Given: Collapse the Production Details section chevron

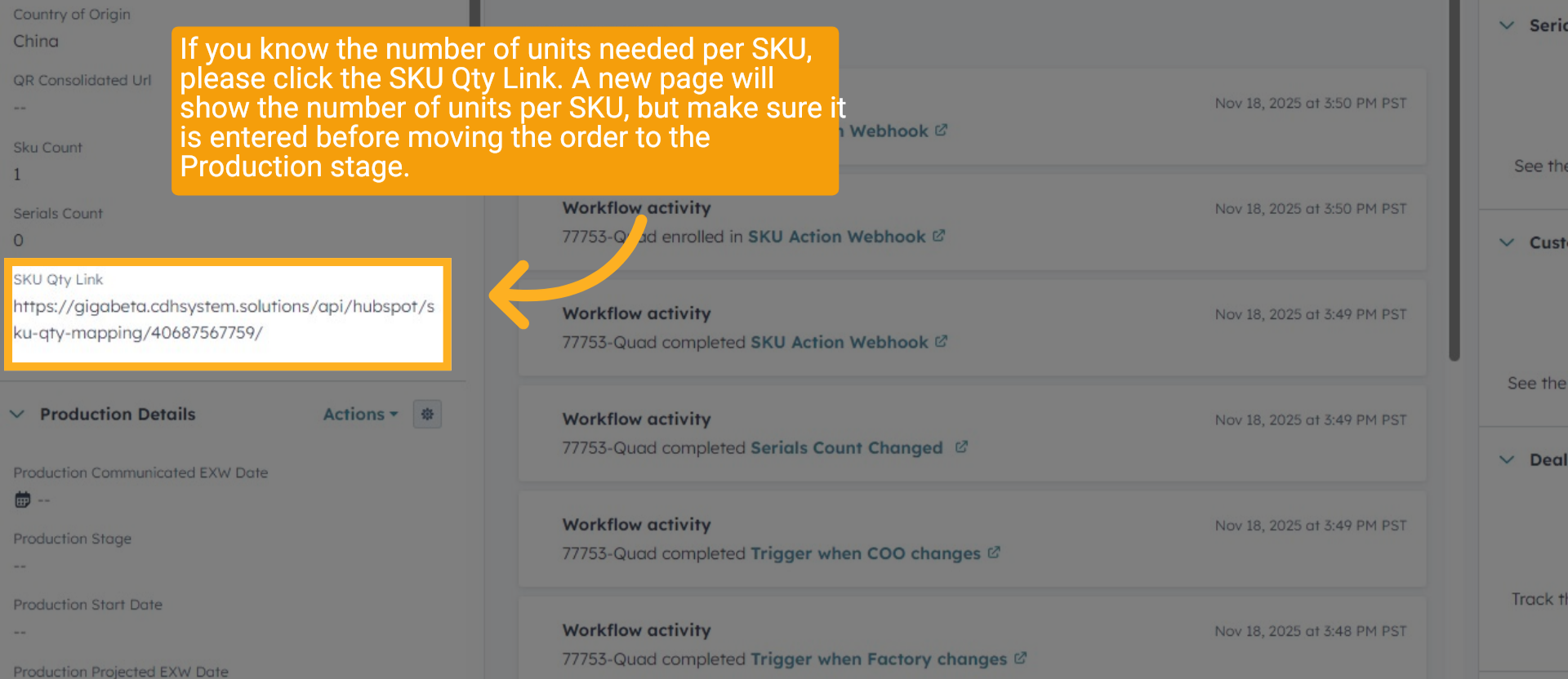Looking at the screenshot, I should click(17, 415).
